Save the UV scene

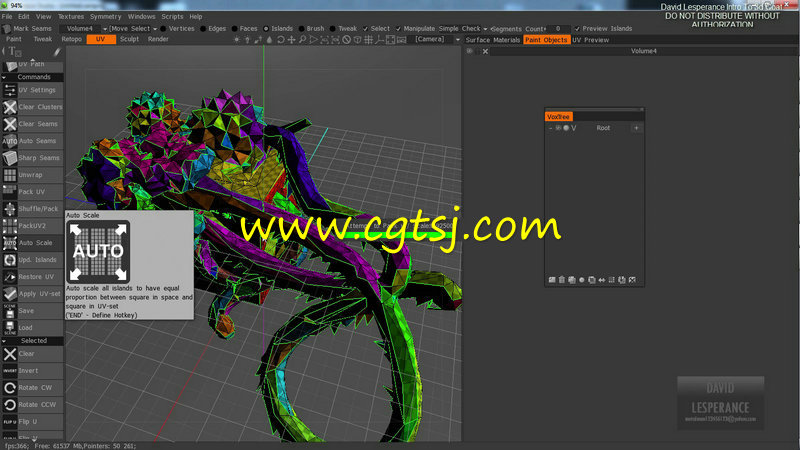(33, 311)
